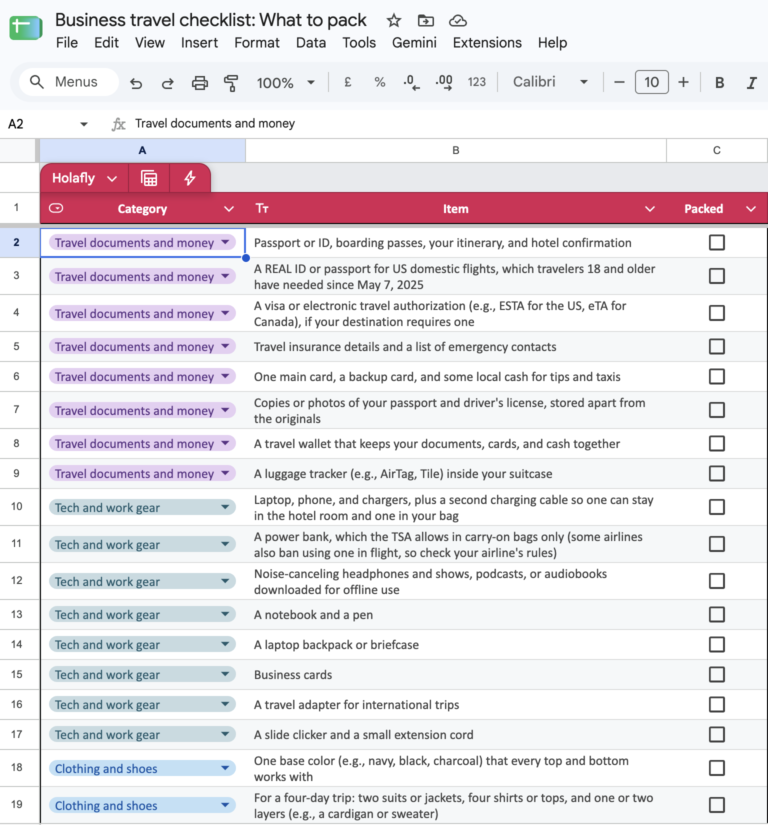
Task: Mark luggage tracker row as packed
Action: (716, 474)
